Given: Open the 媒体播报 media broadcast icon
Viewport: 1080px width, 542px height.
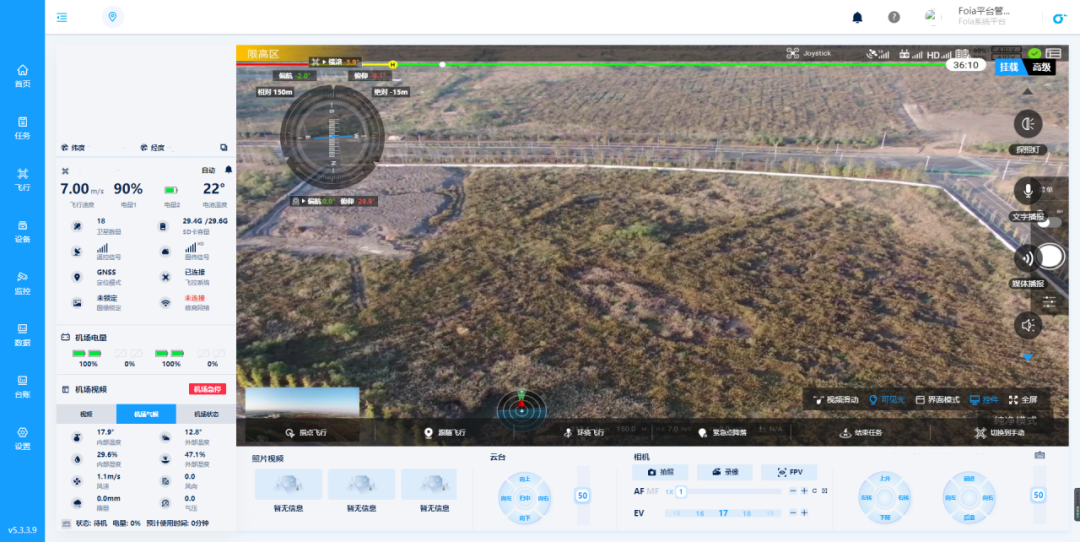Looking at the screenshot, I should pyautogui.click(x=1027, y=259).
